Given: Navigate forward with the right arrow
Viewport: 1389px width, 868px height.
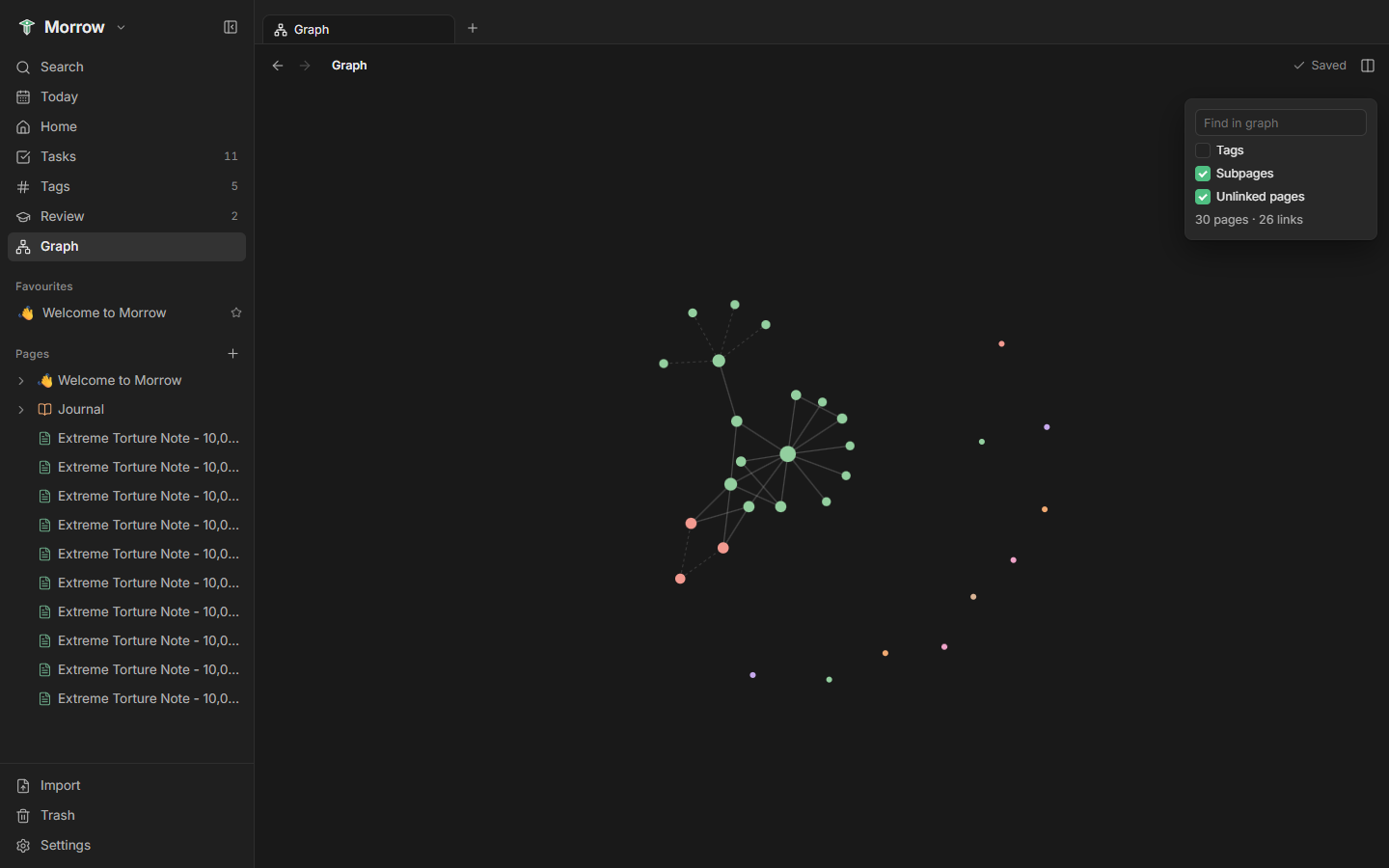Looking at the screenshot, I should coord(305,66).
